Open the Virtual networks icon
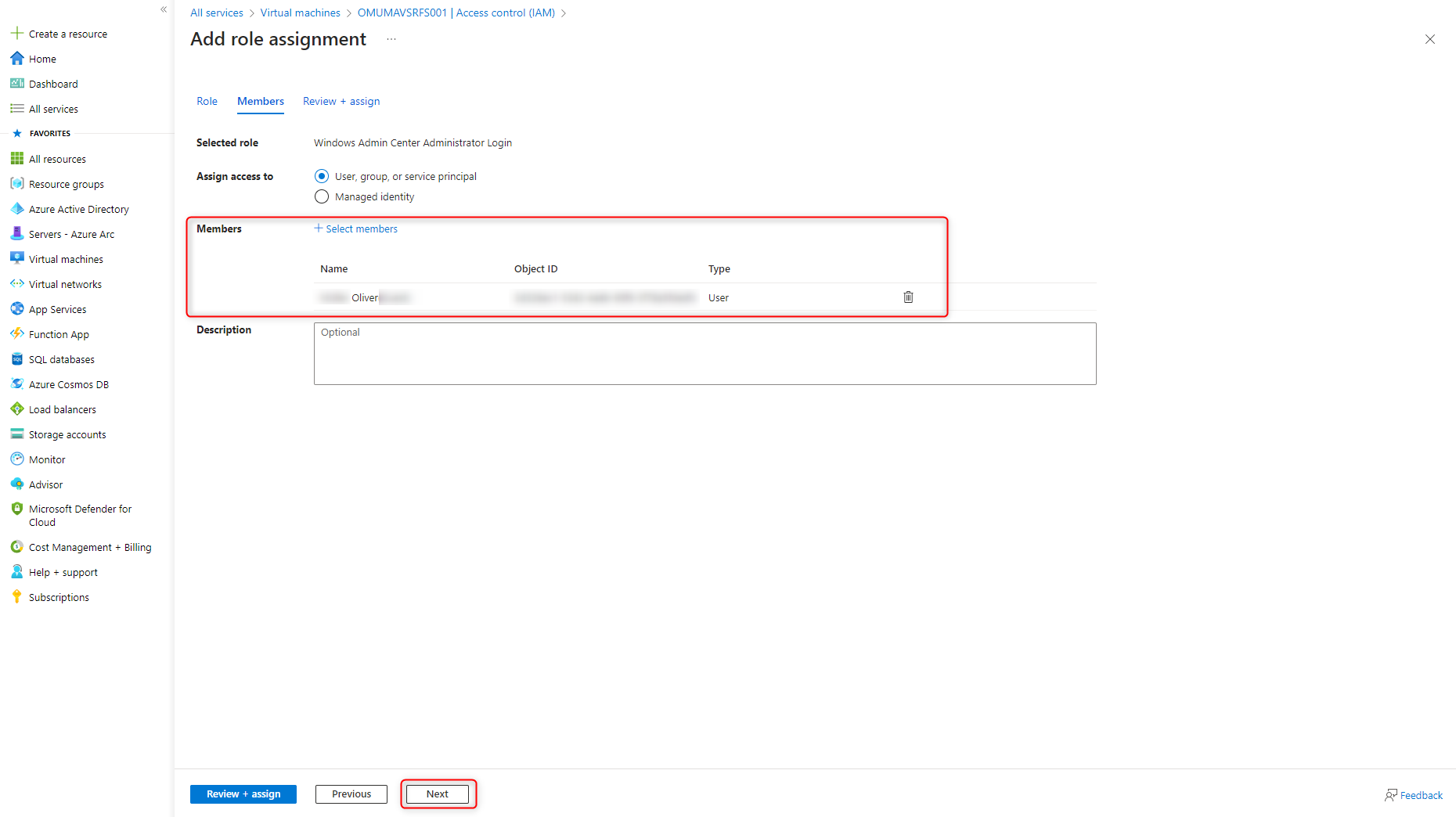The height and width of the screenshot is (817, 1456). click(x=16, y=283)
